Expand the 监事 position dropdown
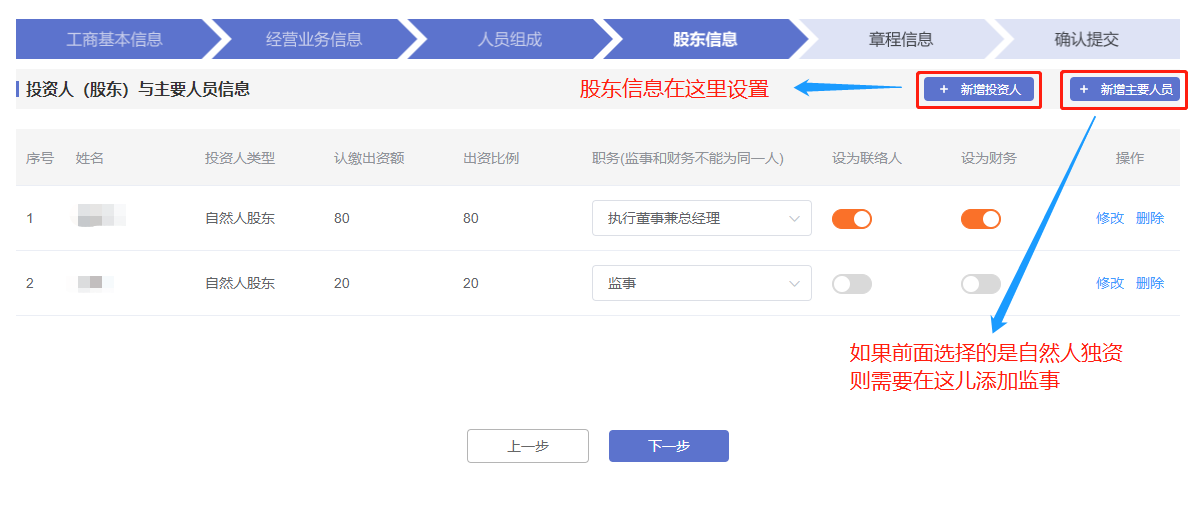 (701, 284)
